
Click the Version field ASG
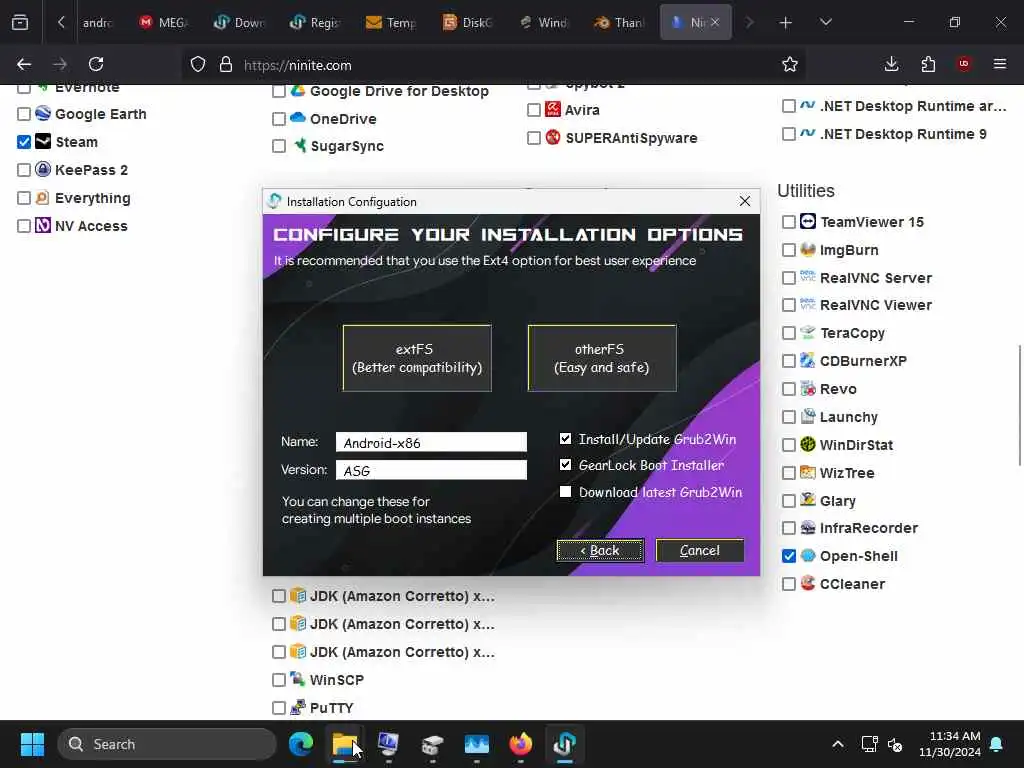431,470
